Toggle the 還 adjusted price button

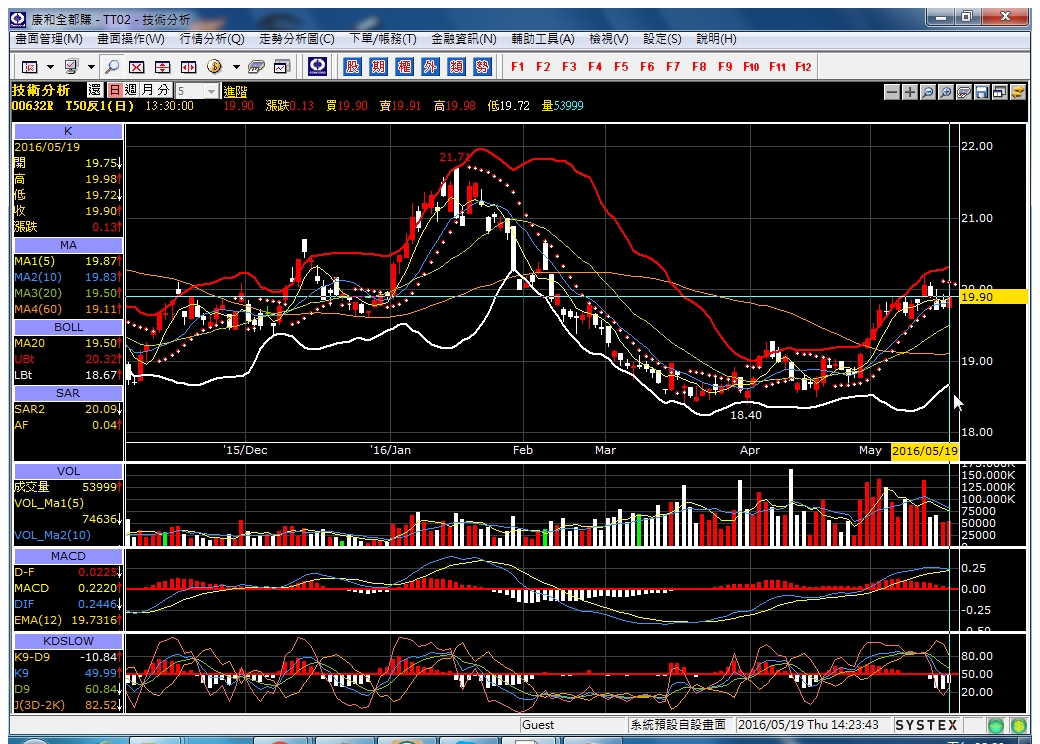(x=95, y=90)
